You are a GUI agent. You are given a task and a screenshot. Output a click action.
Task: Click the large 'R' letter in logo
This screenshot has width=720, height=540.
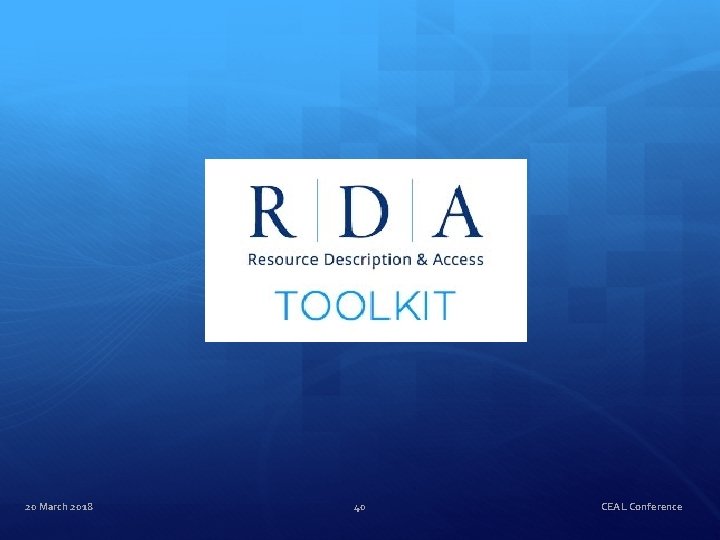click(x=272, y=211)
